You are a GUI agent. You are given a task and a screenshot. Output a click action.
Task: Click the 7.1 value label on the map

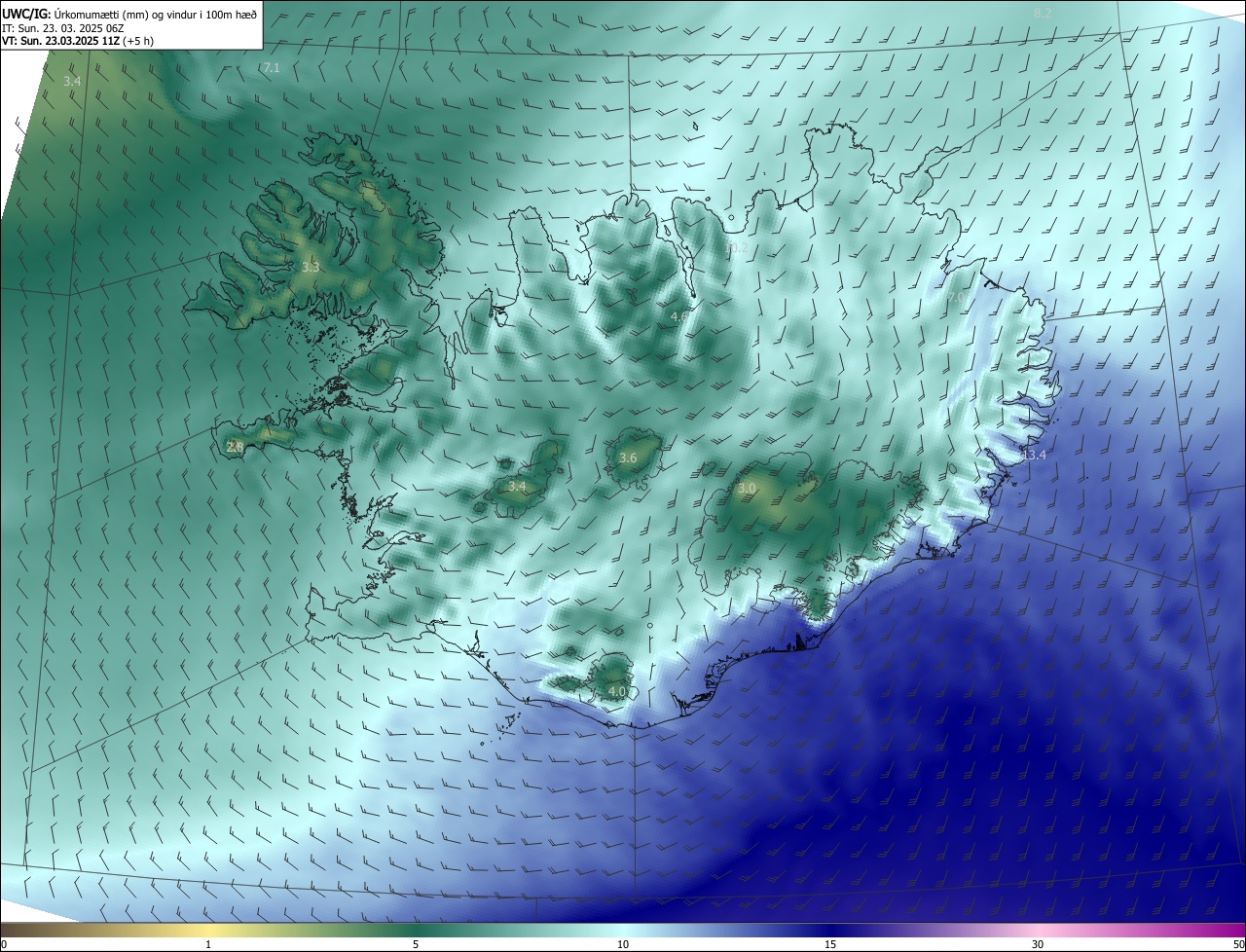[272, 67]
